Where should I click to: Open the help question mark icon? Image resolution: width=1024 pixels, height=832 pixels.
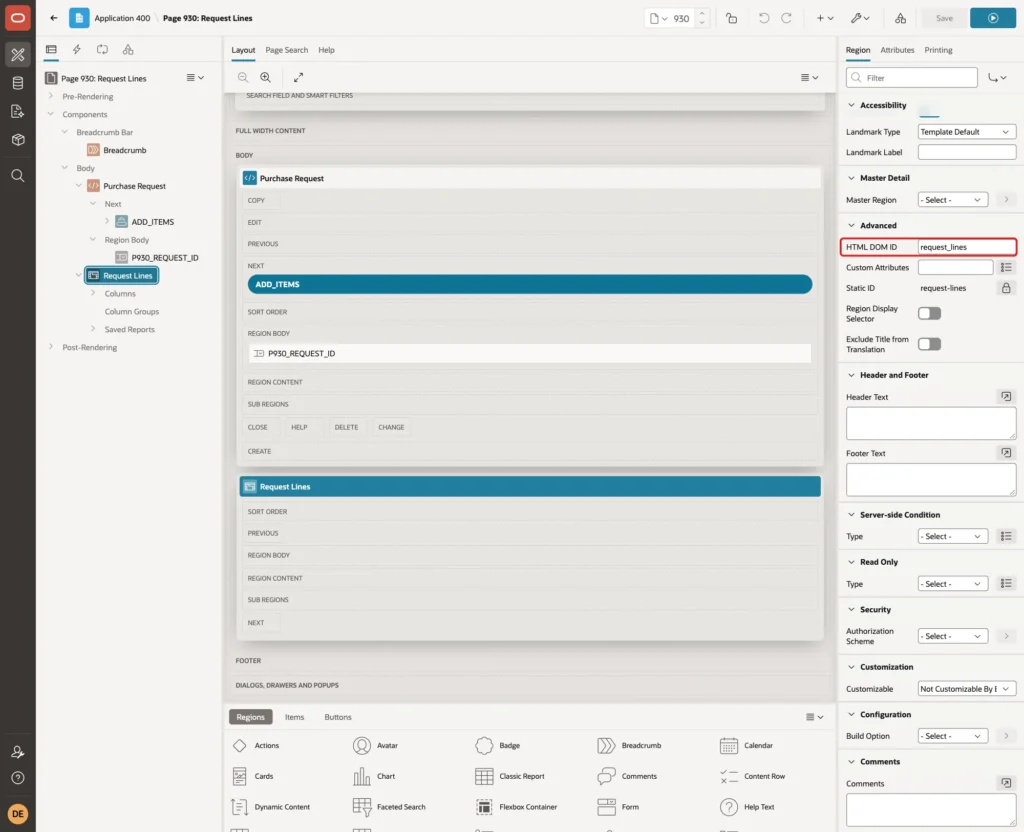pos(18,778)
